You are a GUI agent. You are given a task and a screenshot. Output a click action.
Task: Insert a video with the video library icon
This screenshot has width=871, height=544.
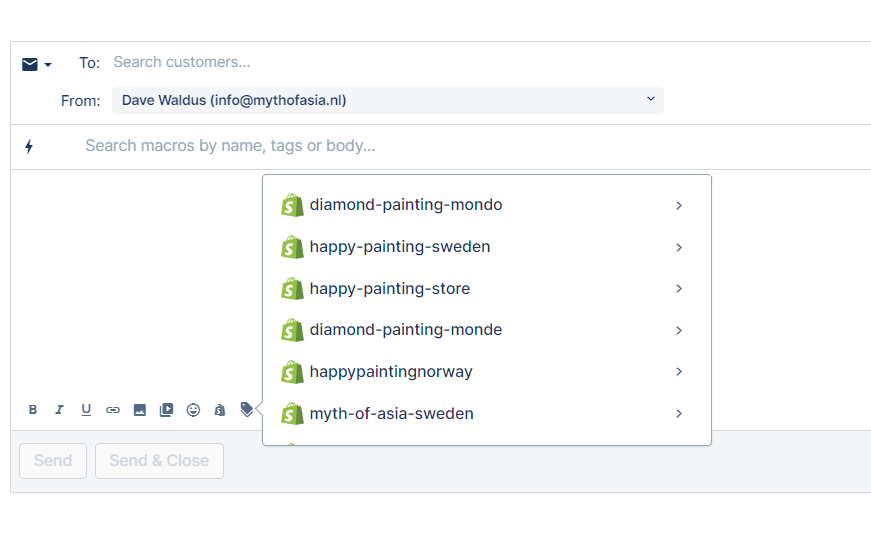point(167,410)
